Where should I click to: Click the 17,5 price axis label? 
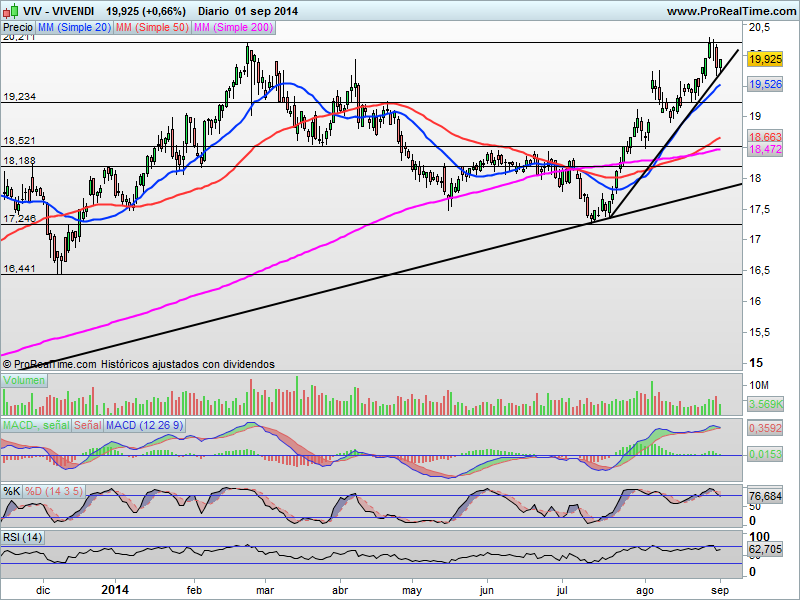click(x=760, y=210)
